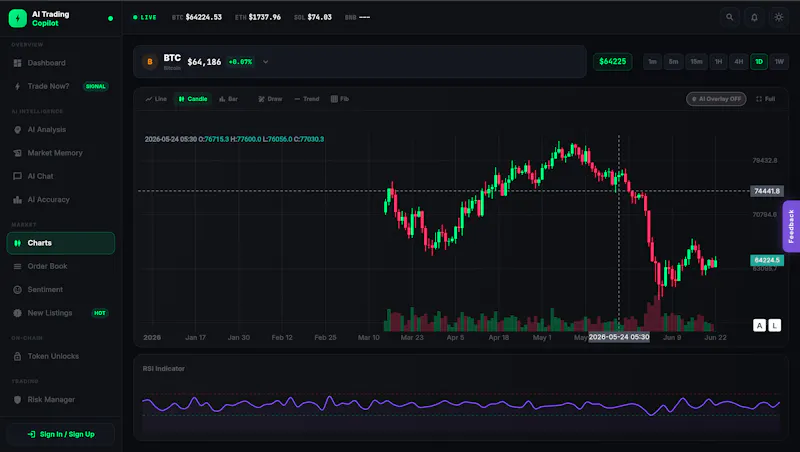
Task: Open the notifications bell icon
Action: tap(754, 17)
